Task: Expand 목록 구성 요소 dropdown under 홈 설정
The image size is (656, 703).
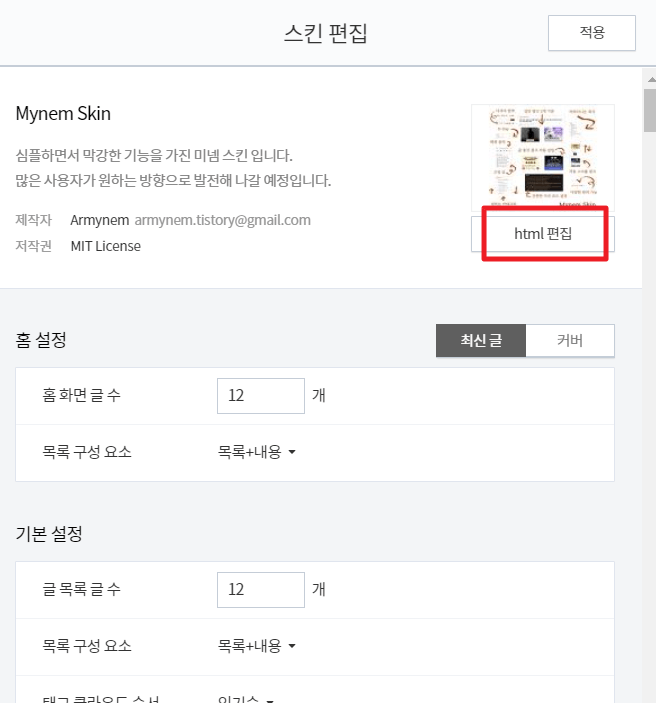Action: (x=256, y=452)
